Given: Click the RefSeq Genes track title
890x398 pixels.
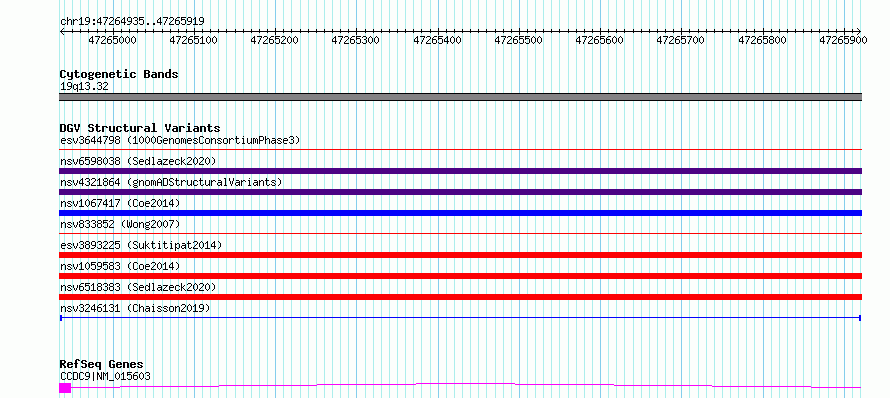Looking at the screenshot, I should tap(102, 365).
